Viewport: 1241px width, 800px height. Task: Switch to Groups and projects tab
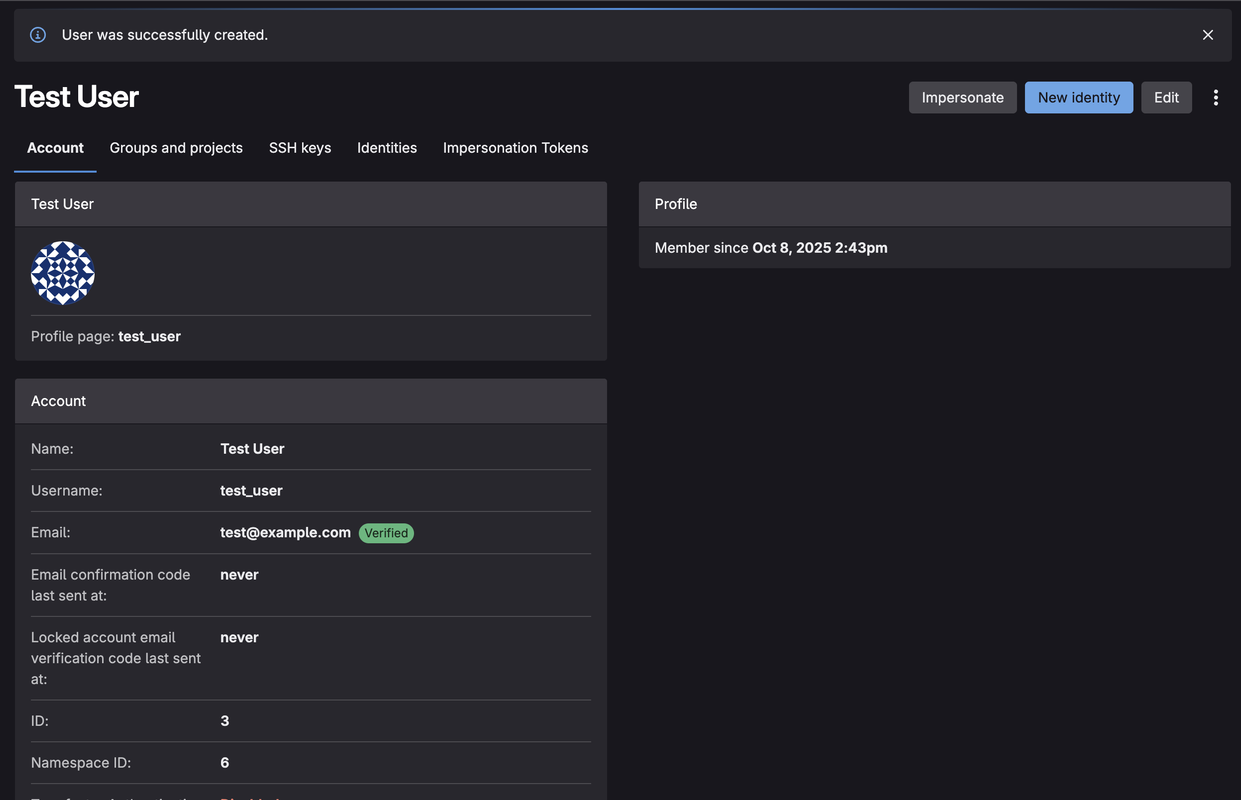176,148
